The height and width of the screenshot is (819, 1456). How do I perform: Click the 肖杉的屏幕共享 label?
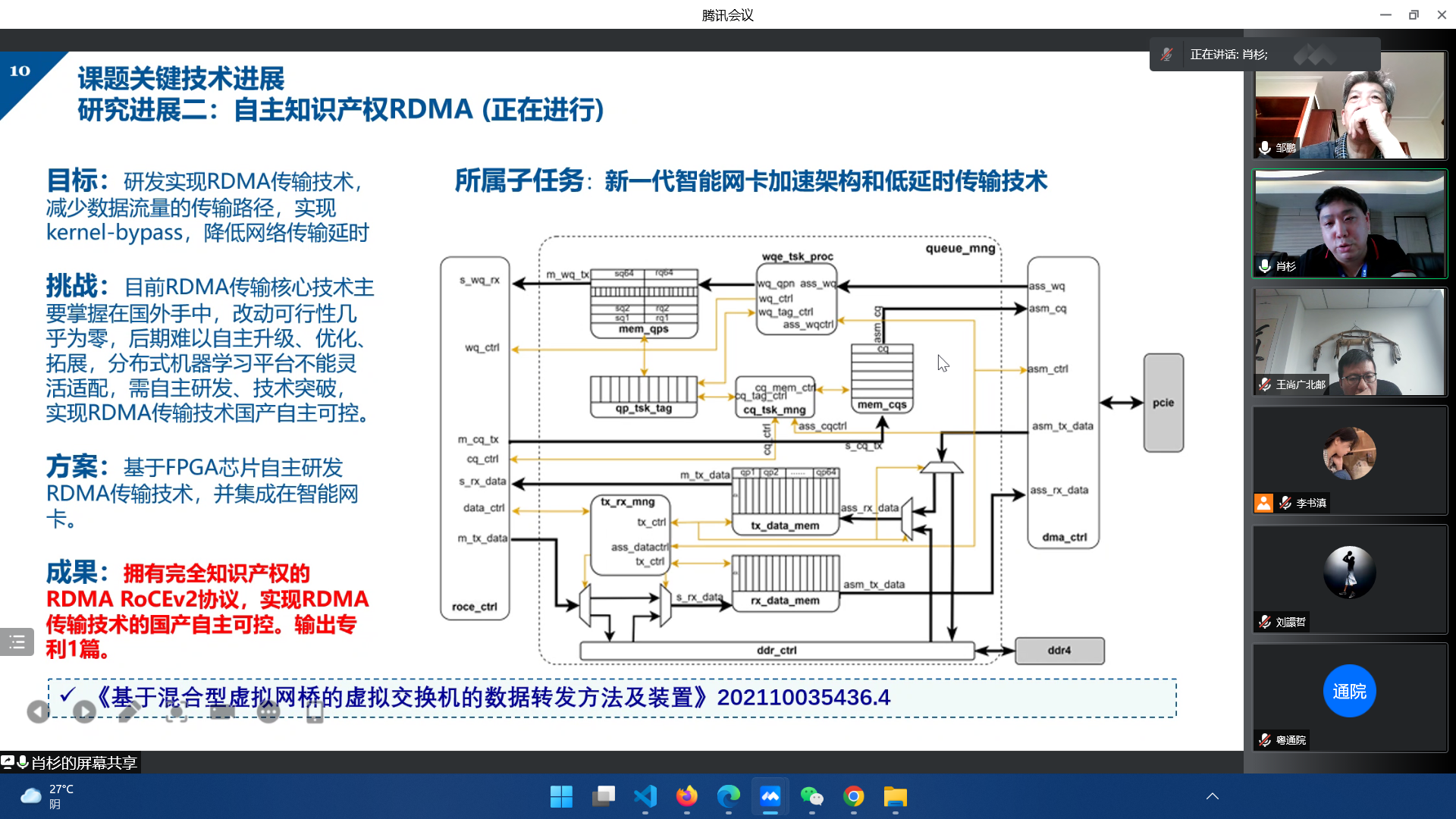(84, 763)
